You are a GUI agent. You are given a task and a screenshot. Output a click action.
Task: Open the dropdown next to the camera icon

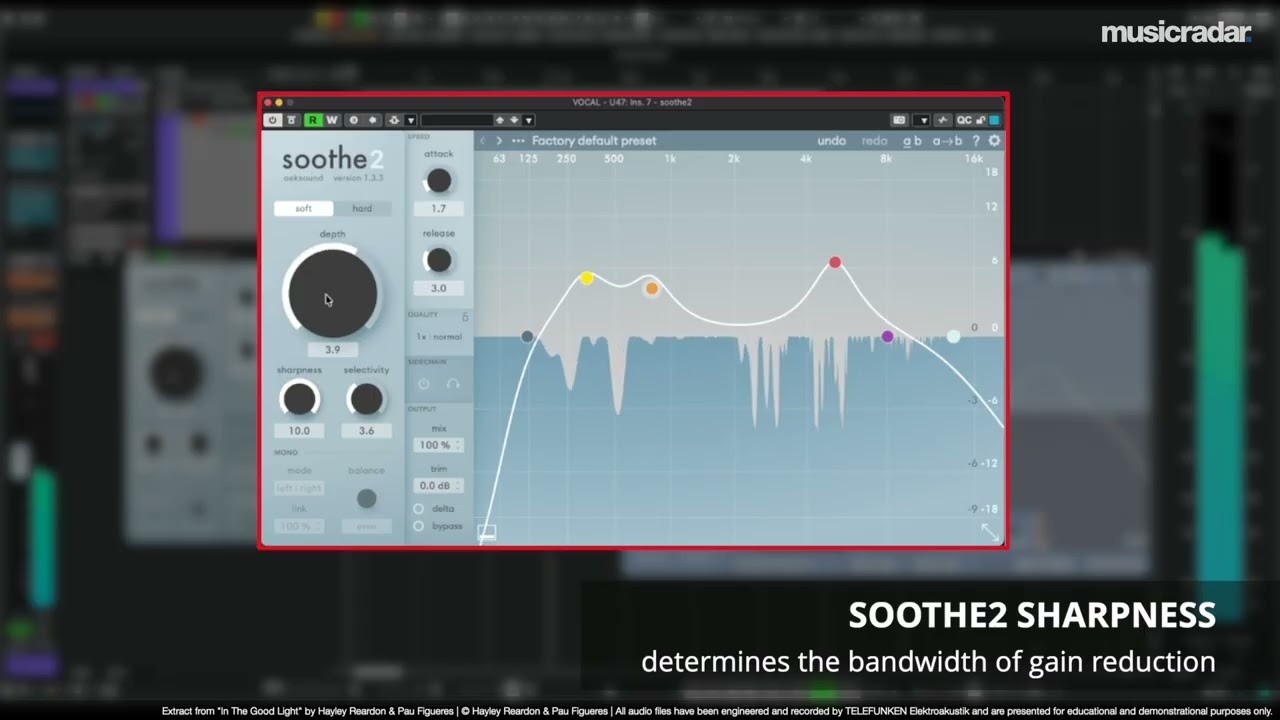pos(923,120)
